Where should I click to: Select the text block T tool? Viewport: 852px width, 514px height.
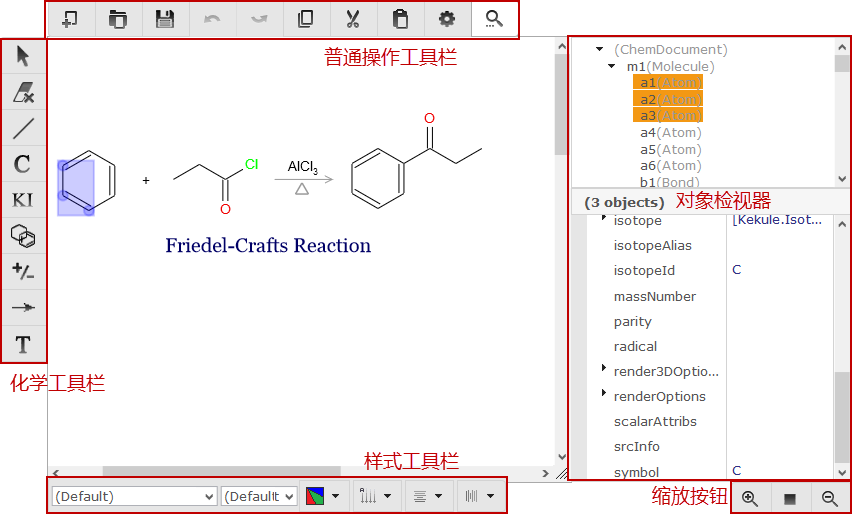pyautogui.click(x=23, y=344)
